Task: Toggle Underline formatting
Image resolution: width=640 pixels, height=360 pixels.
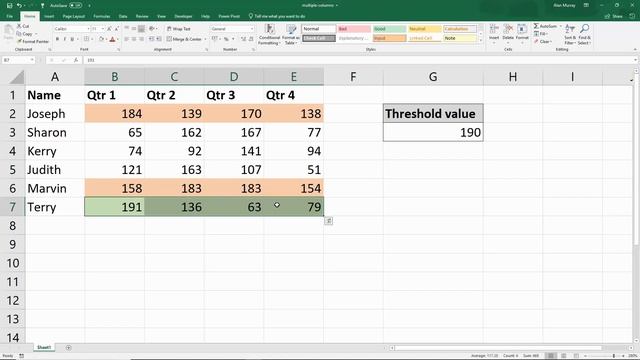Action: click(x=72, y=39)
